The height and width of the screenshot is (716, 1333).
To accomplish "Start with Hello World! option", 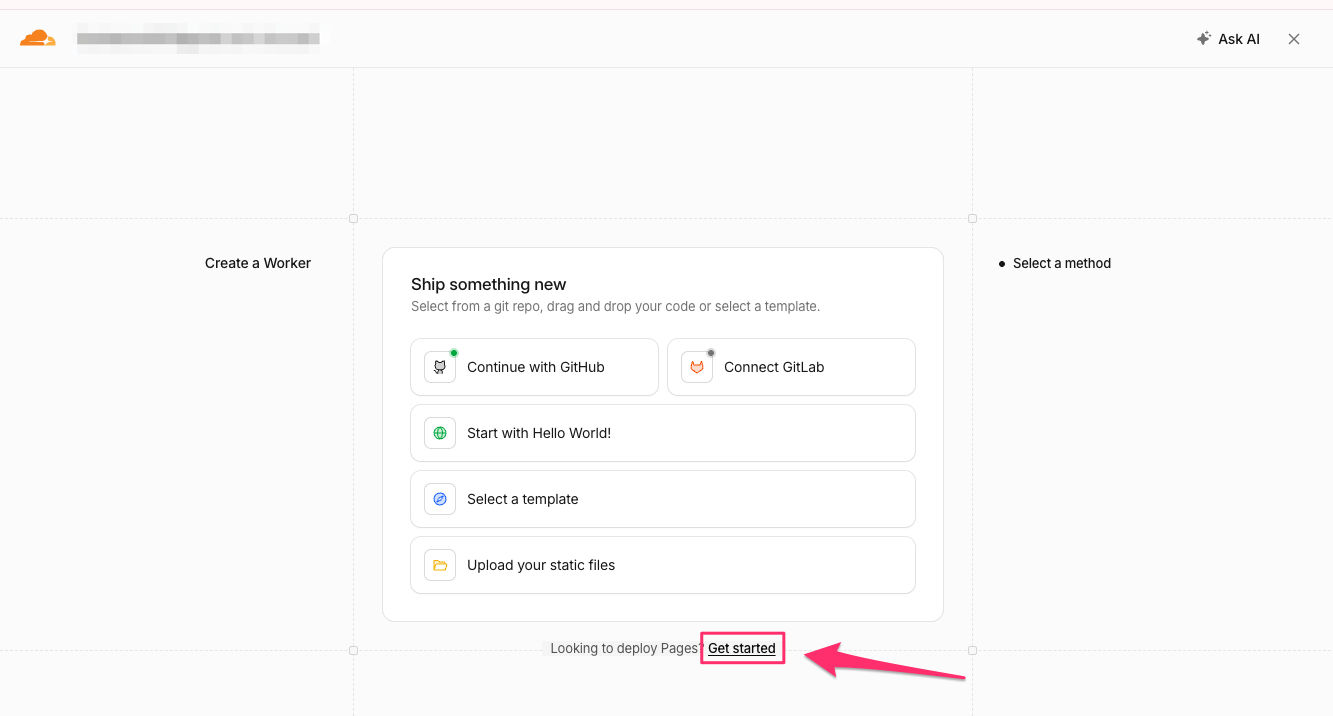I will click(663, 433).
